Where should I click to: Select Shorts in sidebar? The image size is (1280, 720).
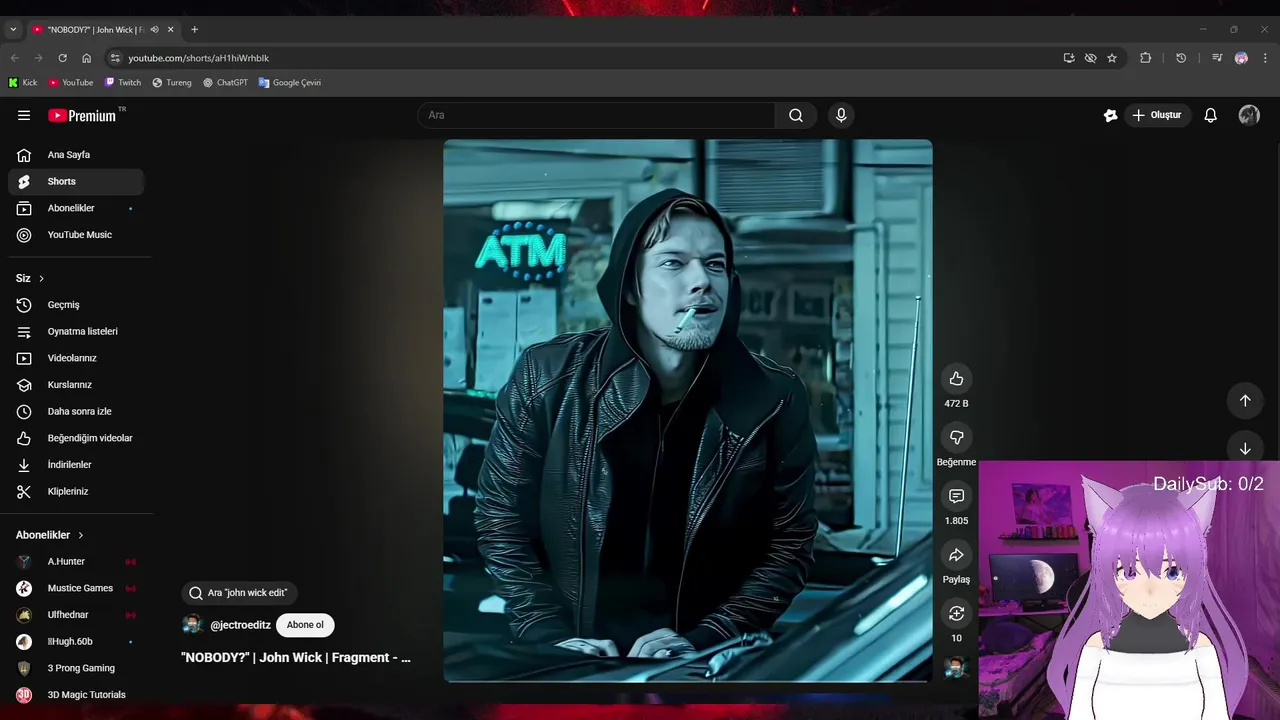[x=76, y=182]
